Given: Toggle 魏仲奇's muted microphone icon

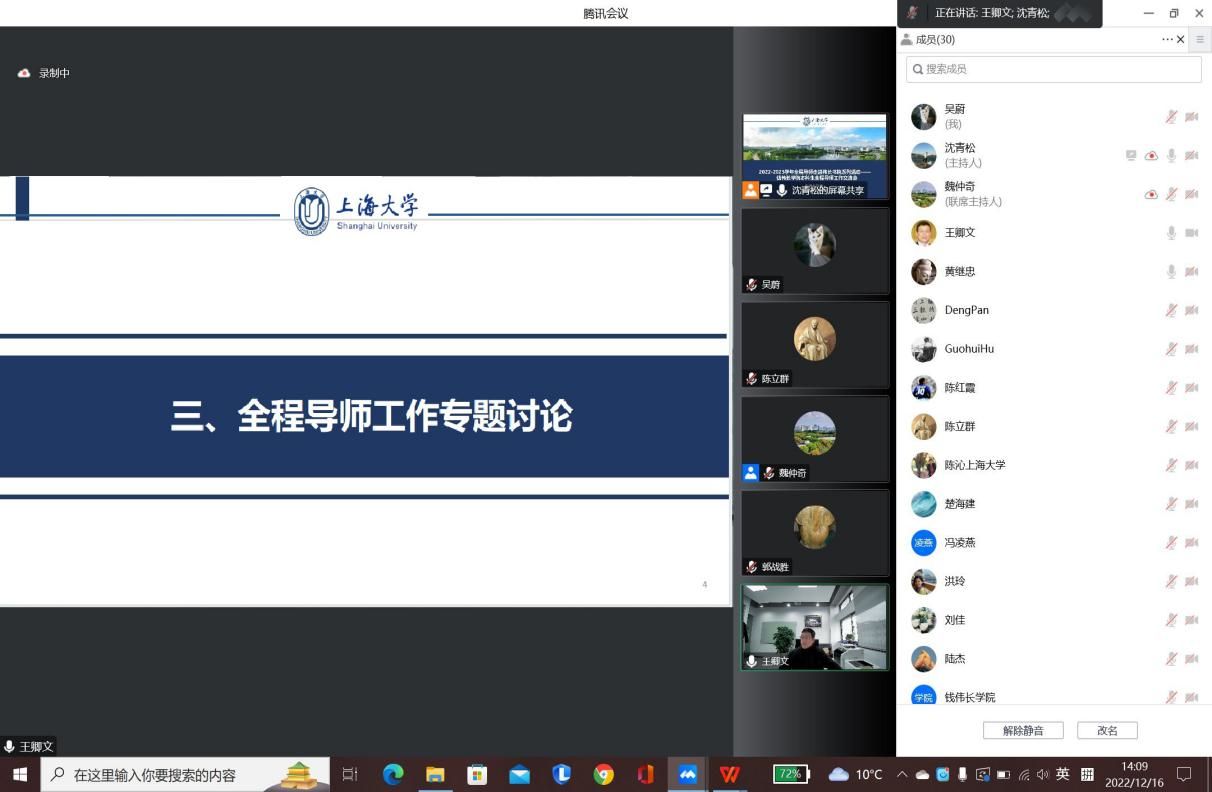Looking at the screenshot, I should click(1171, 194).
